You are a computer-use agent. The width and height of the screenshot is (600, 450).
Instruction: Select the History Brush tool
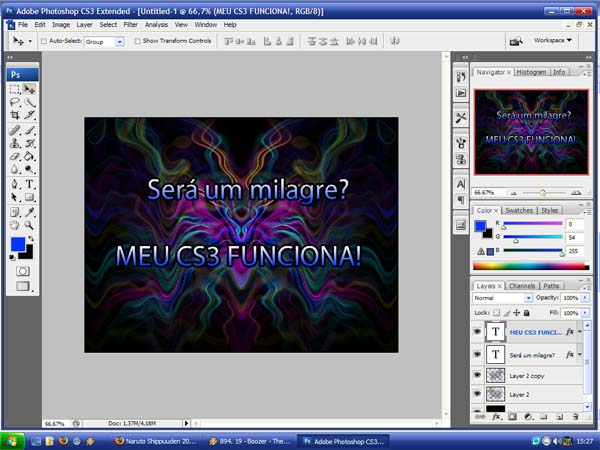(29, 143)
